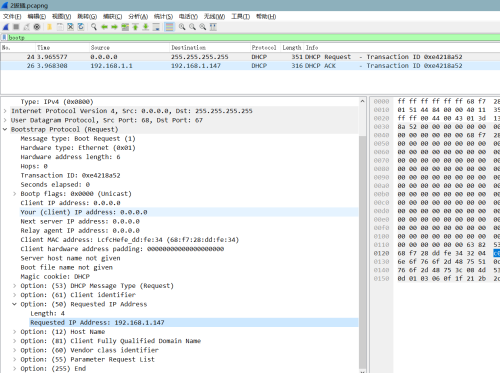Image resolution: width=500 pixels, height=373 pixels.
Task: Click the bootp display filter field
Action: (253, 37)
